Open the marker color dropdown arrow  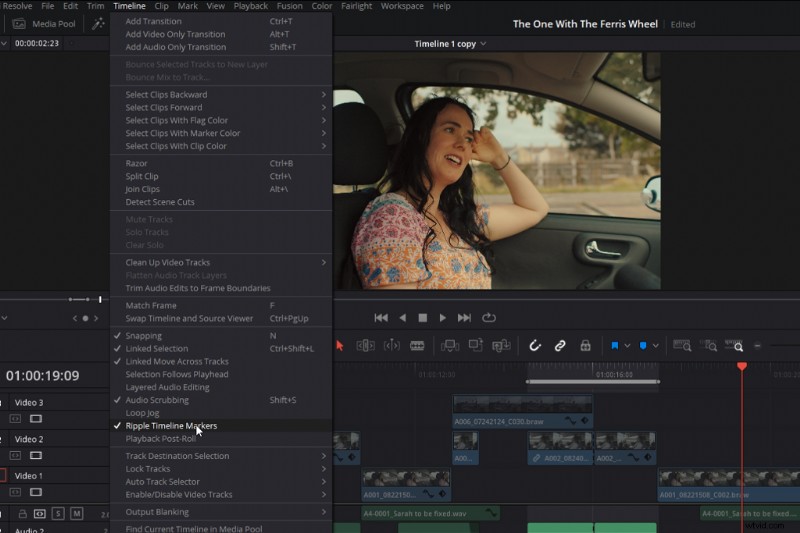click(656, 346)
